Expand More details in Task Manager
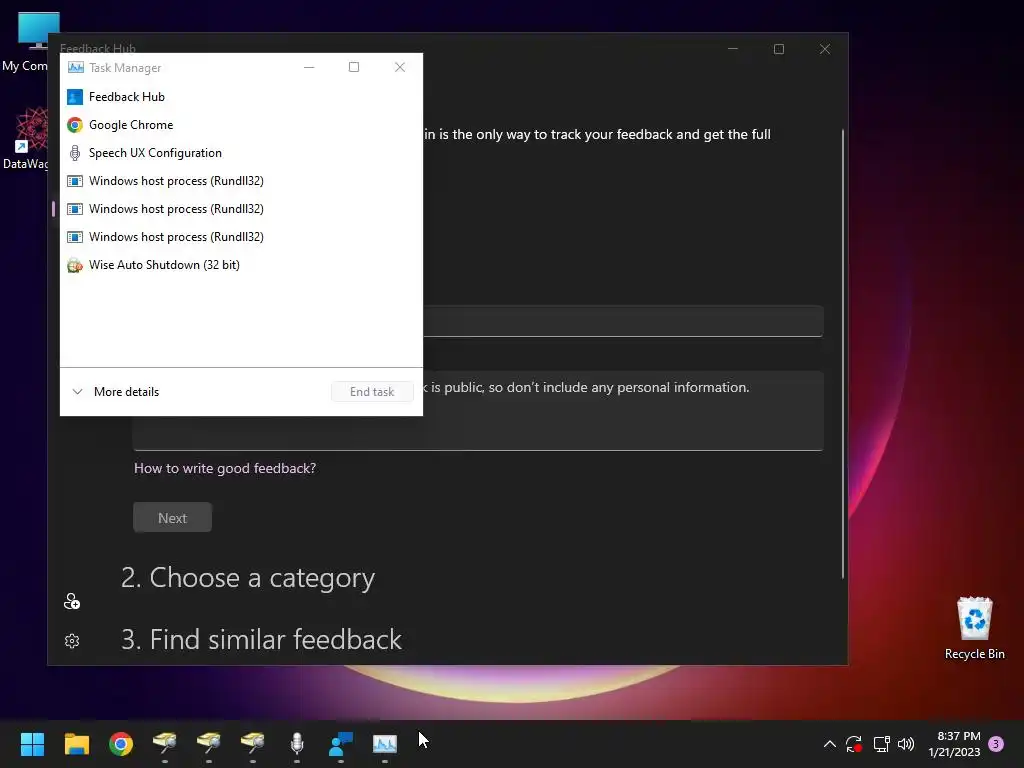The image size is (1024, 768). coord(116,392)
